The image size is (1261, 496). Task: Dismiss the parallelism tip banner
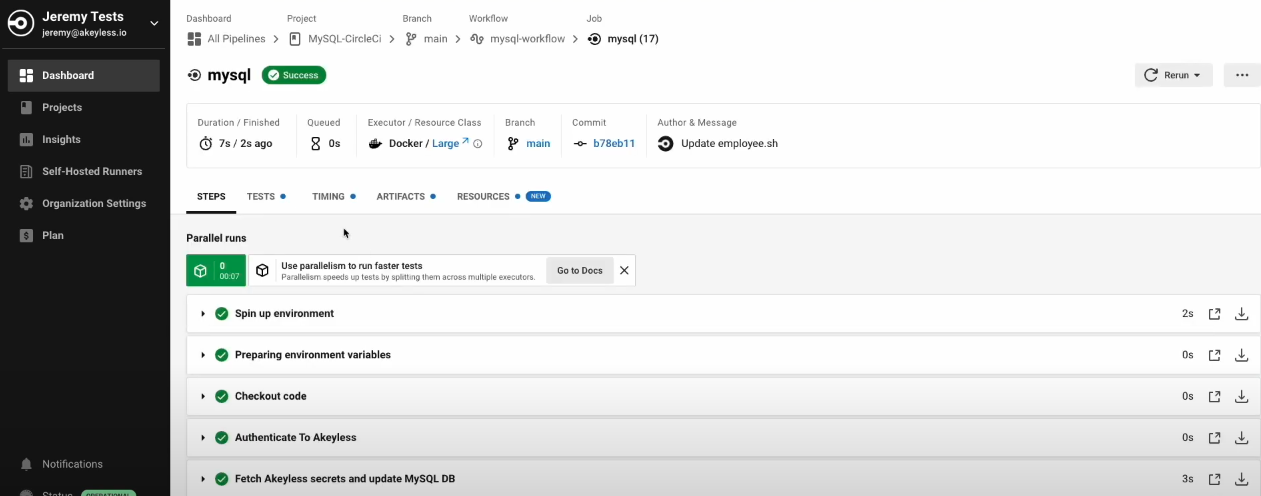(624, 270)
